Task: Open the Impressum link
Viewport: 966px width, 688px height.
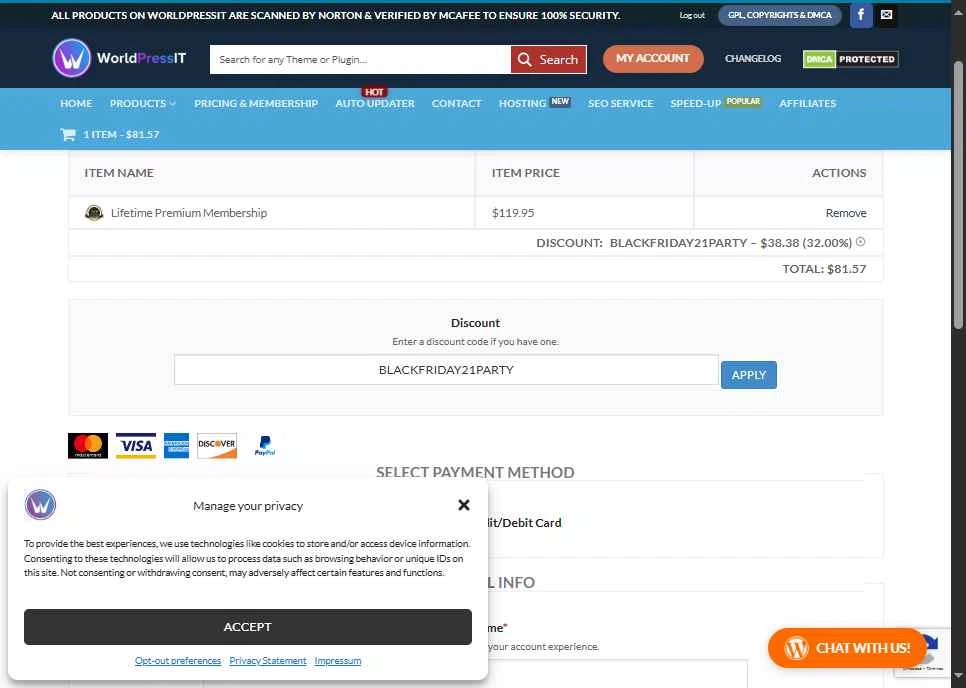Action: pyautogui.click(x=338, y=660)
